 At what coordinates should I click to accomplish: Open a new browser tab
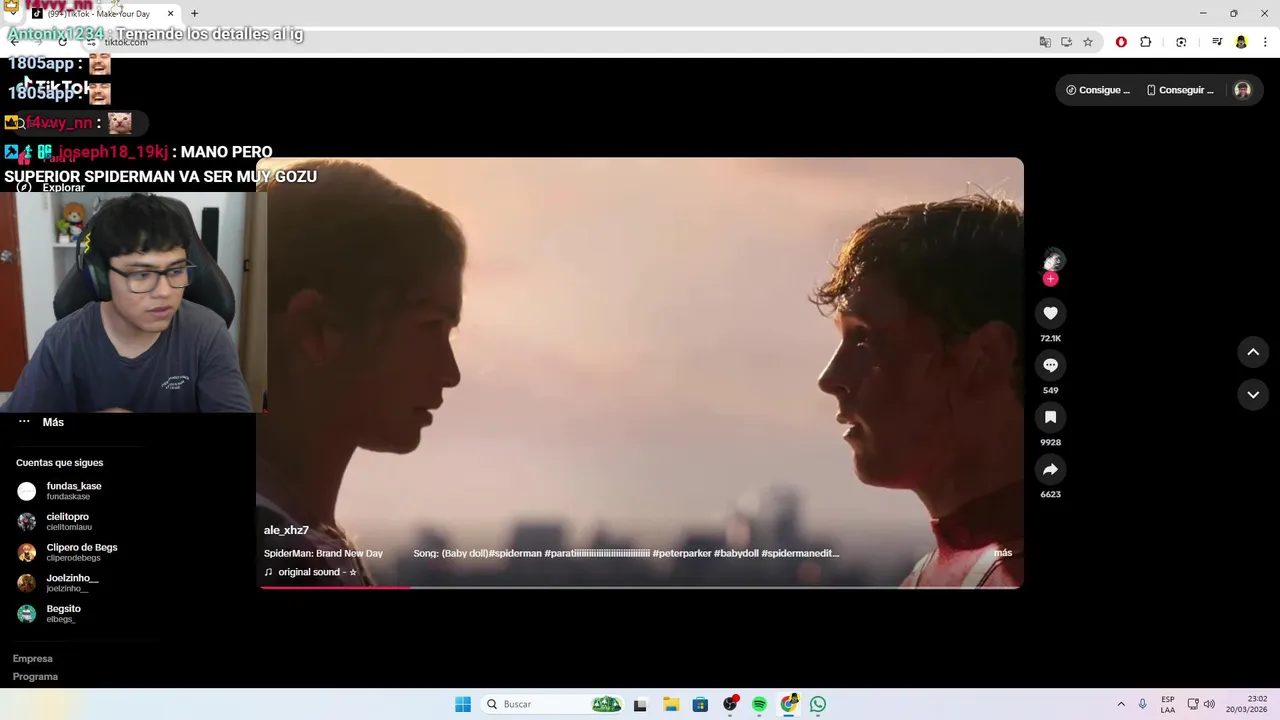pos(194,14)
